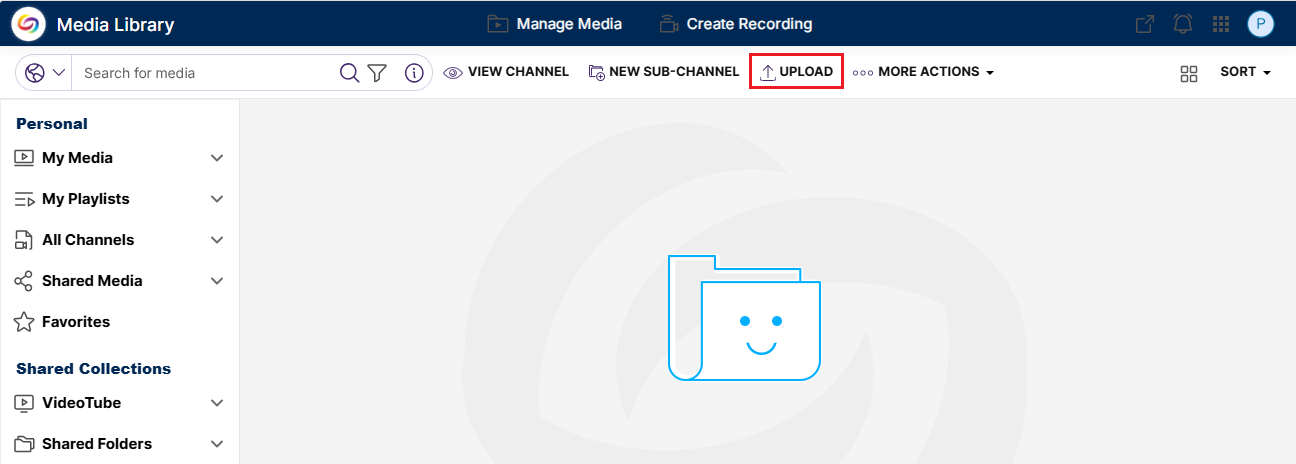Screen dimensions: 1296x464
Task: Select VideoTube collection
Action: [82, 403]
